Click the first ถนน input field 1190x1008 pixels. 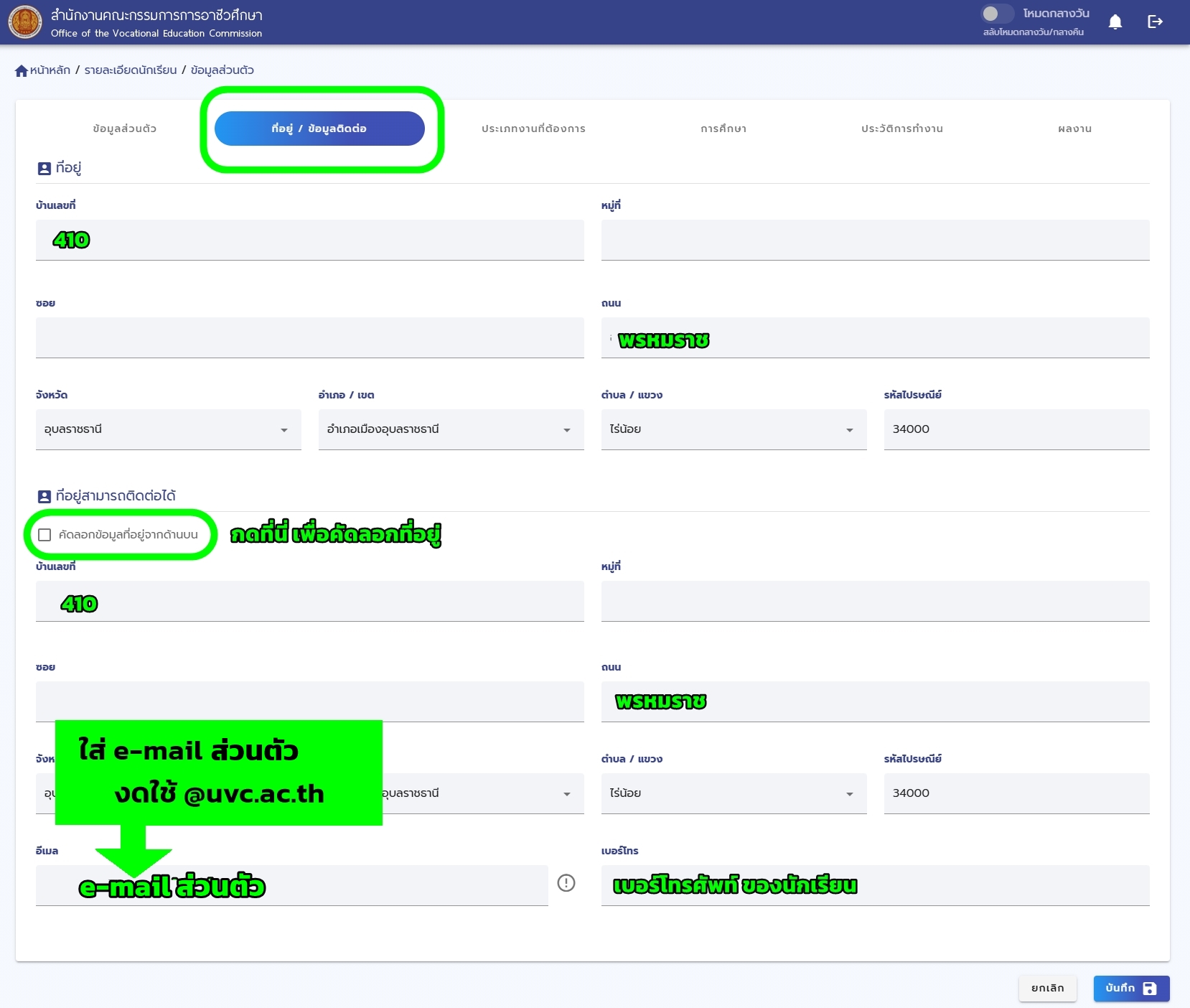pos(876,337)
